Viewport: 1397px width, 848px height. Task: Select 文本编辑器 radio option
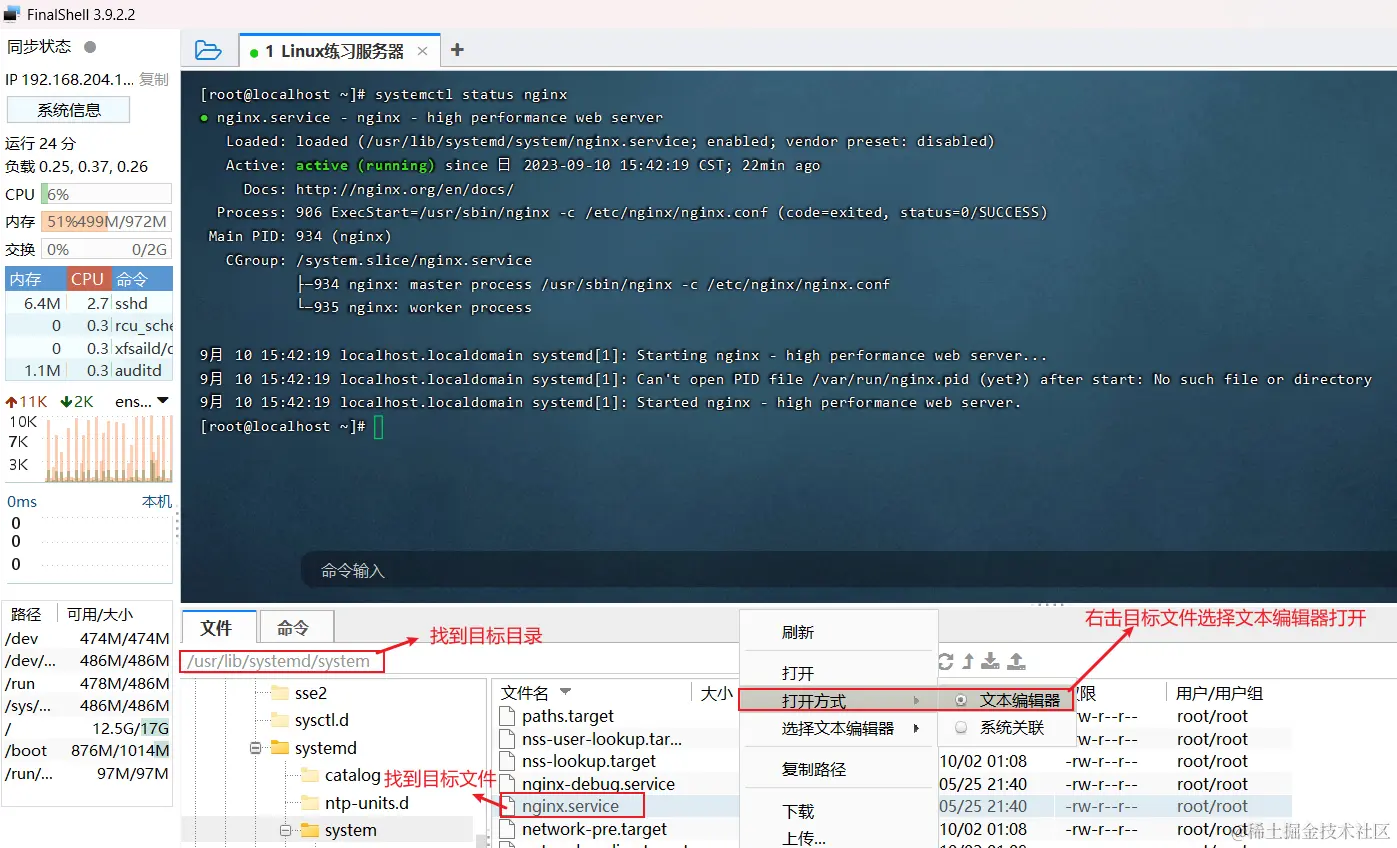961,701
